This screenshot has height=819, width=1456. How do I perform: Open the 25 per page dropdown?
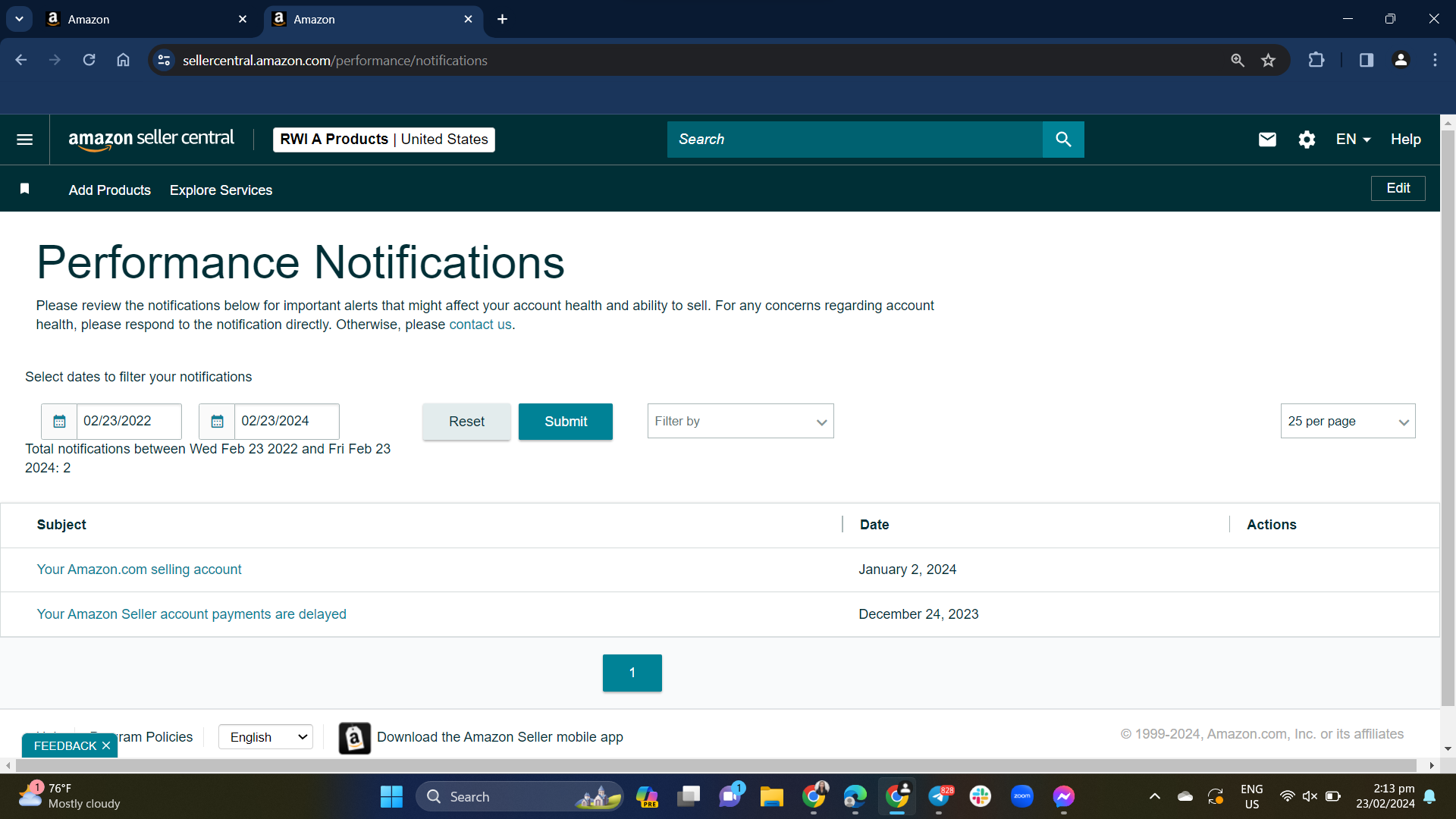(1348, 422)
